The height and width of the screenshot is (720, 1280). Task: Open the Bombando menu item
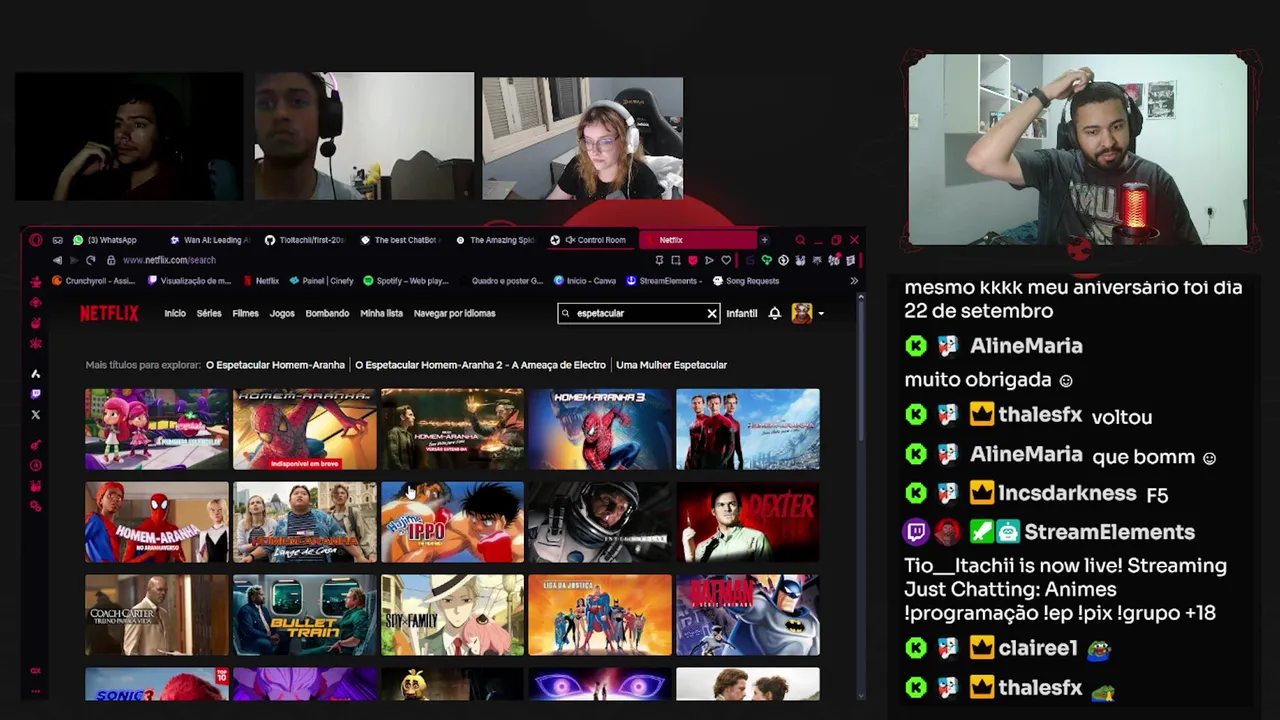coord(327,313)
